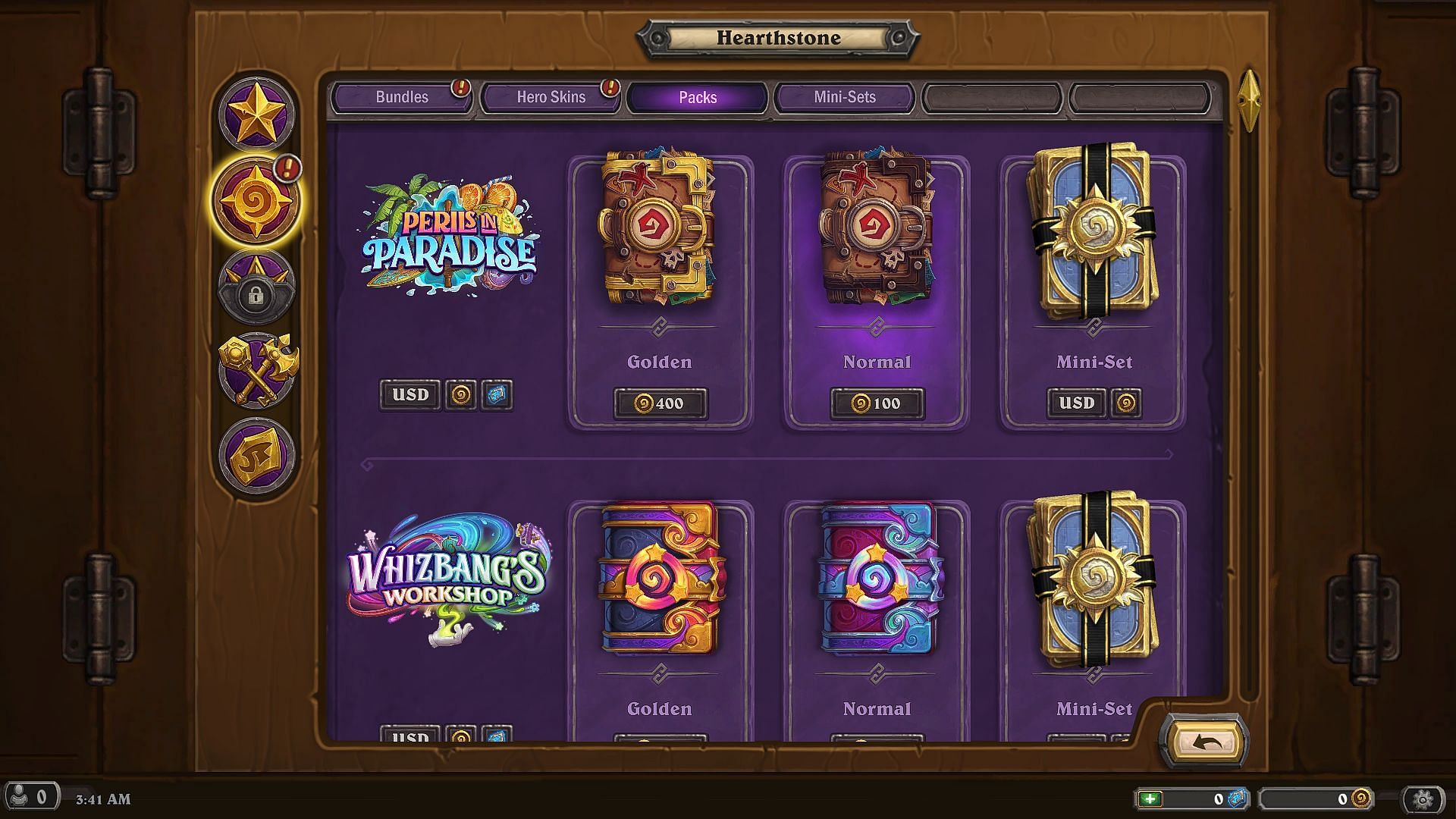Click the locked shop category icon
This screenshot has width=1456, height=819.
point(256,288)
